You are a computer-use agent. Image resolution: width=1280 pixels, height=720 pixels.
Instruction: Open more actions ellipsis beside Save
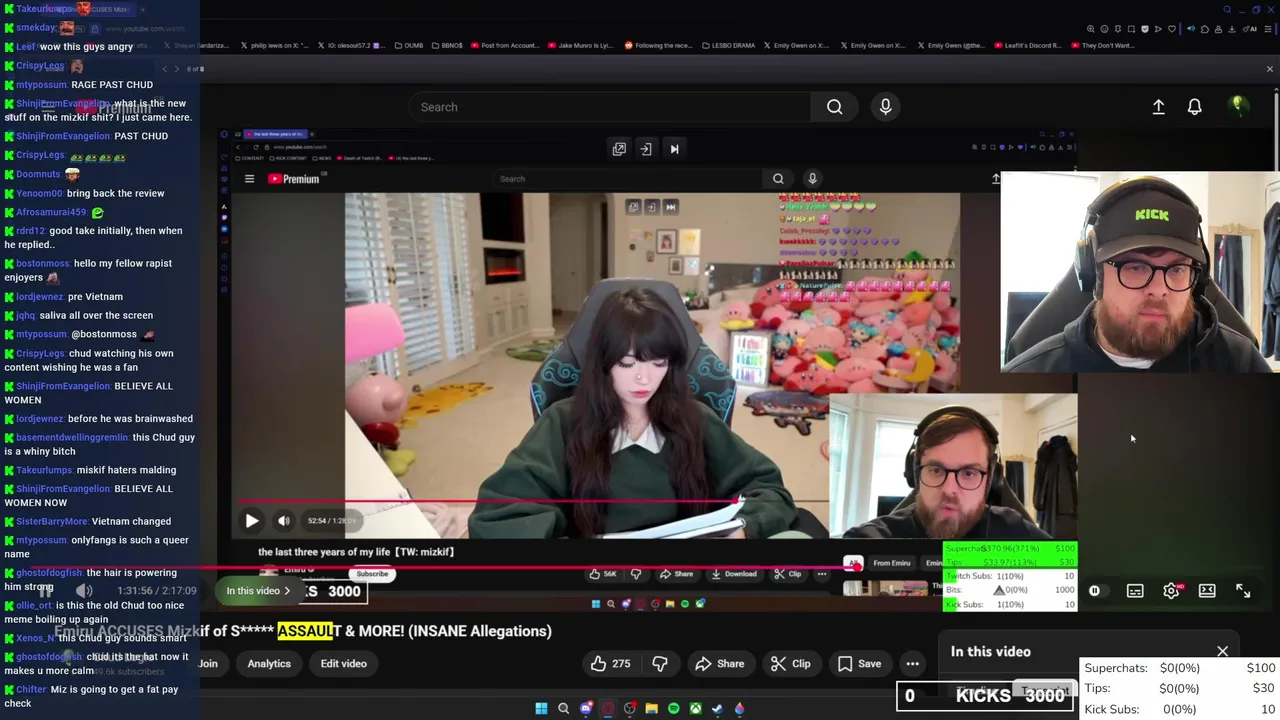pyautogui.click(x=912, y=663)
